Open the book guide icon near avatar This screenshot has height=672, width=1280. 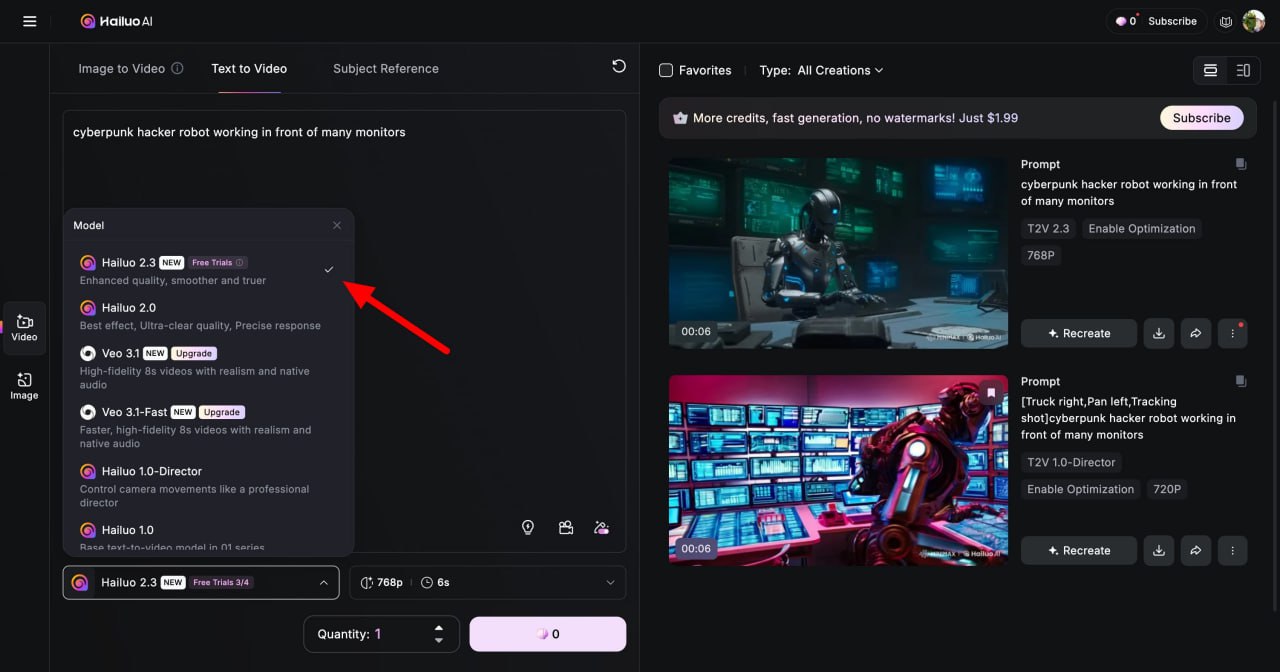[1226, 21]
